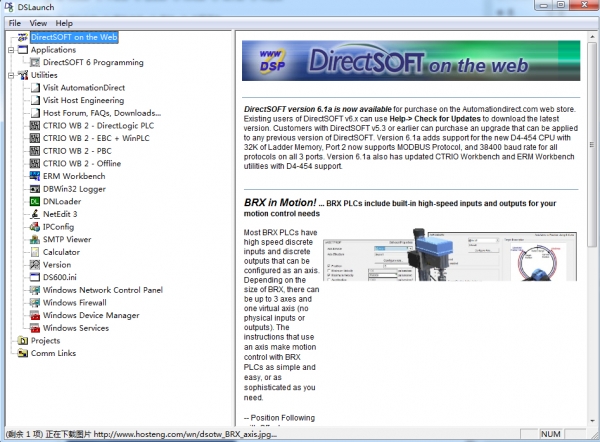This screenshot has width=600, height=442.
Task: Click the CTRIO WB 2 - PBC icon
Action: click(35, 151)
